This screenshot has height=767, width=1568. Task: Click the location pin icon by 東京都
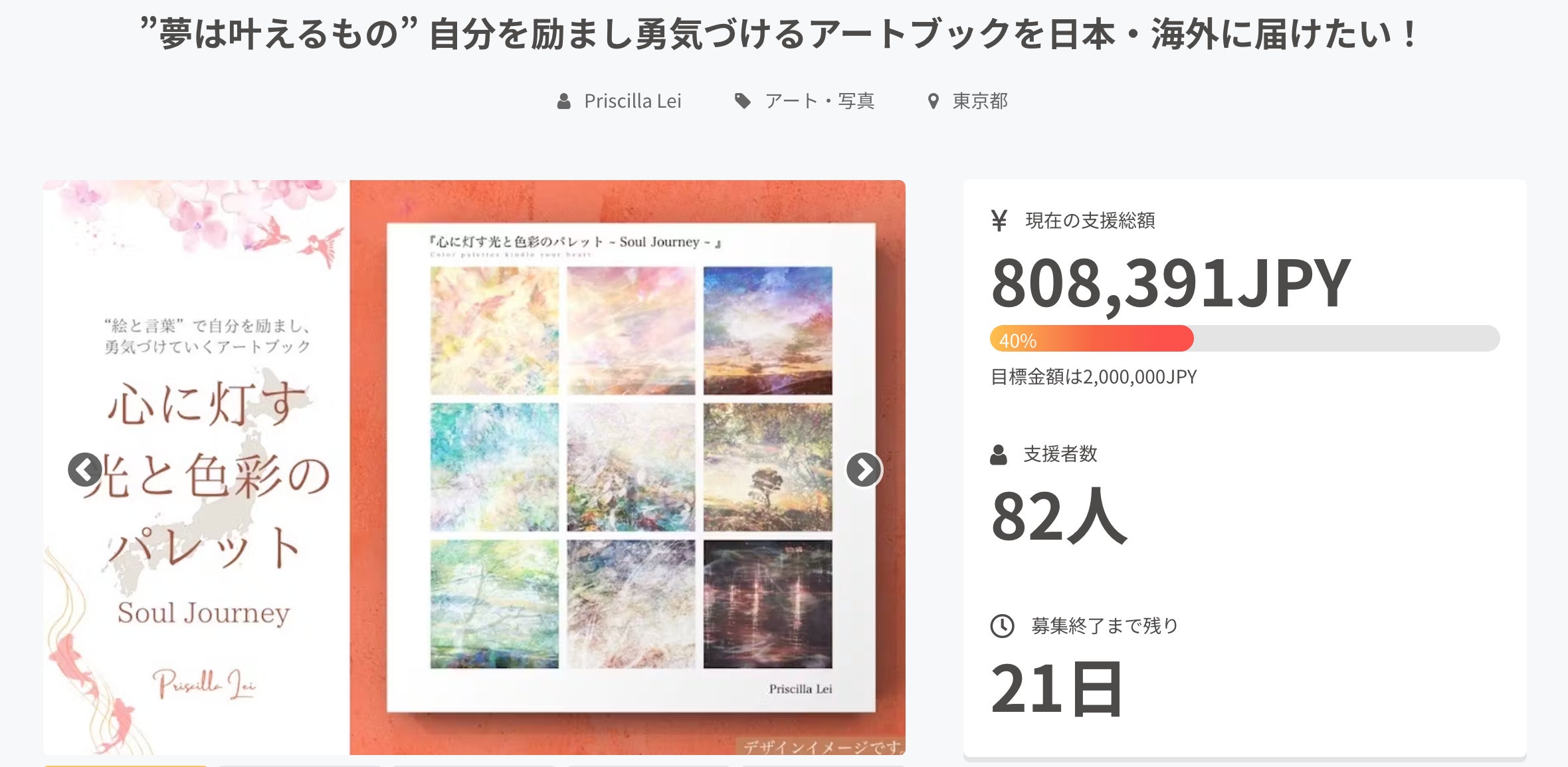point(933,101)
